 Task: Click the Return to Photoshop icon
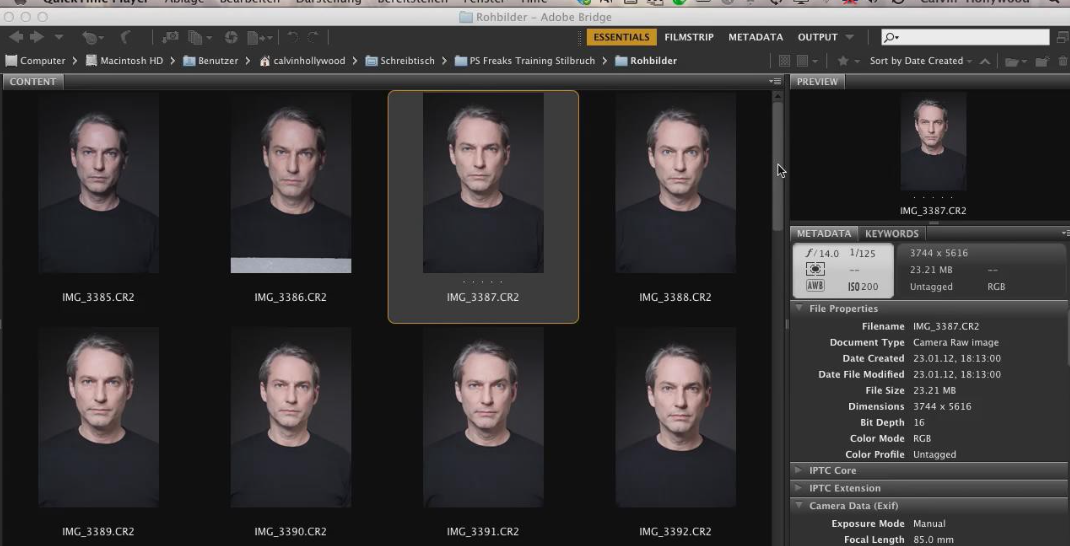click(126, 38)
